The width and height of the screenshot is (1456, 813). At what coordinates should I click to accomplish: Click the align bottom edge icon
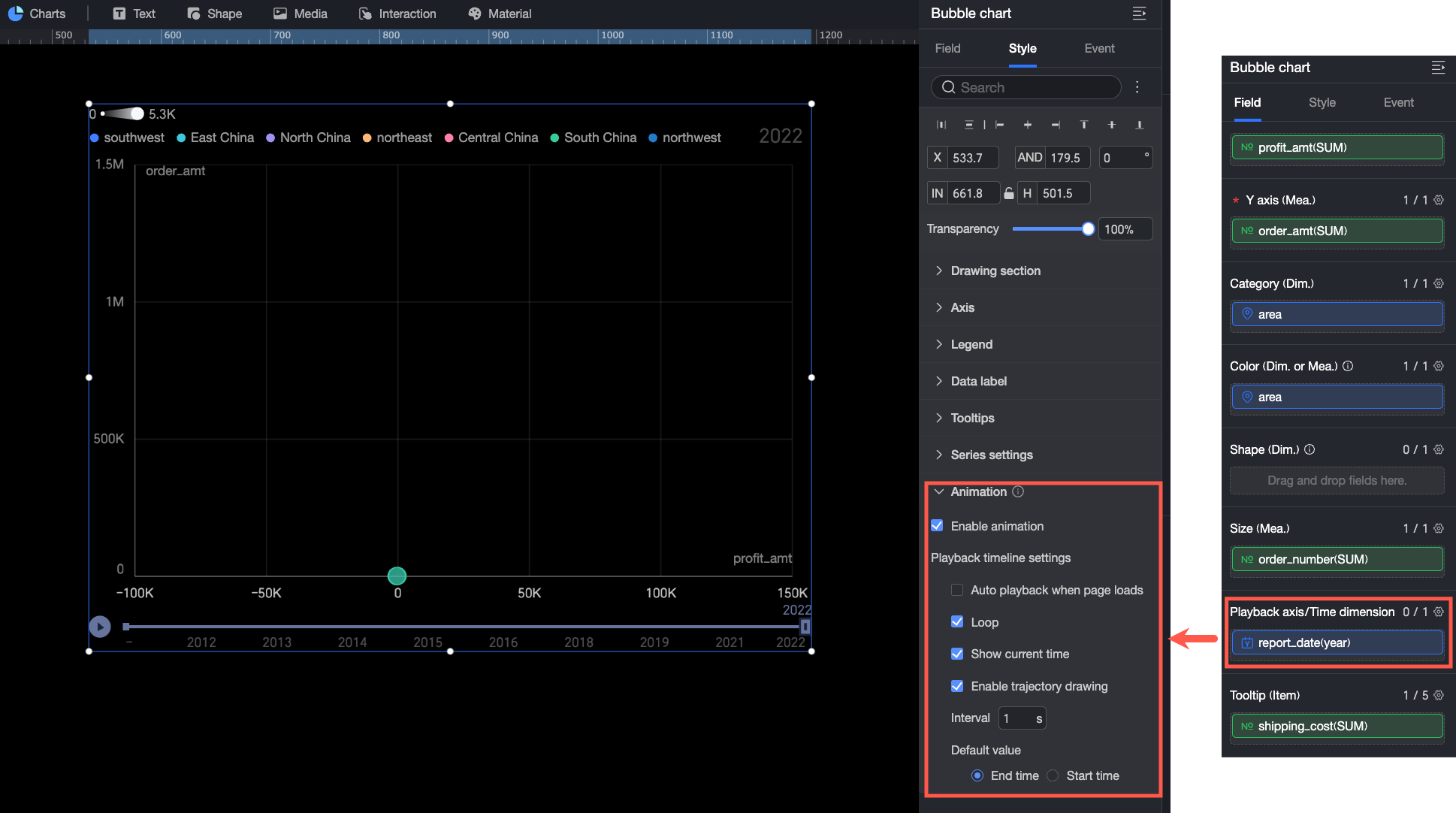pyautogui.click(x=1139, y=125)
